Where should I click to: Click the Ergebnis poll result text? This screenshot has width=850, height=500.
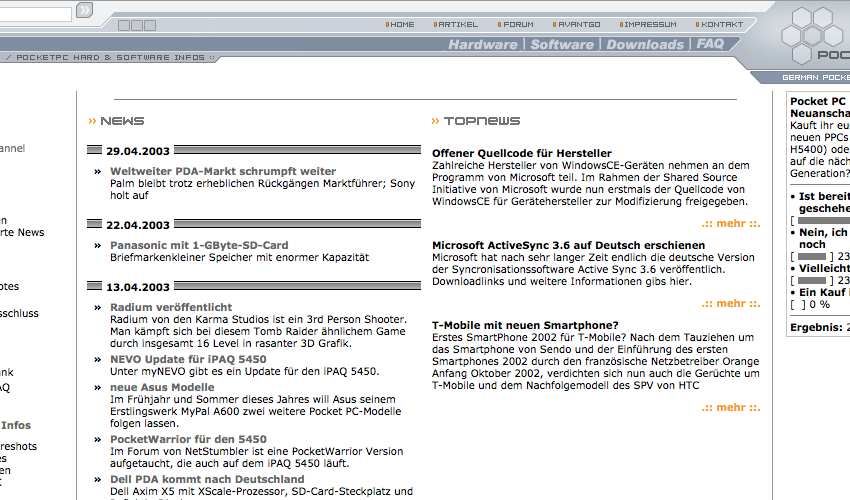click(820, 328)
